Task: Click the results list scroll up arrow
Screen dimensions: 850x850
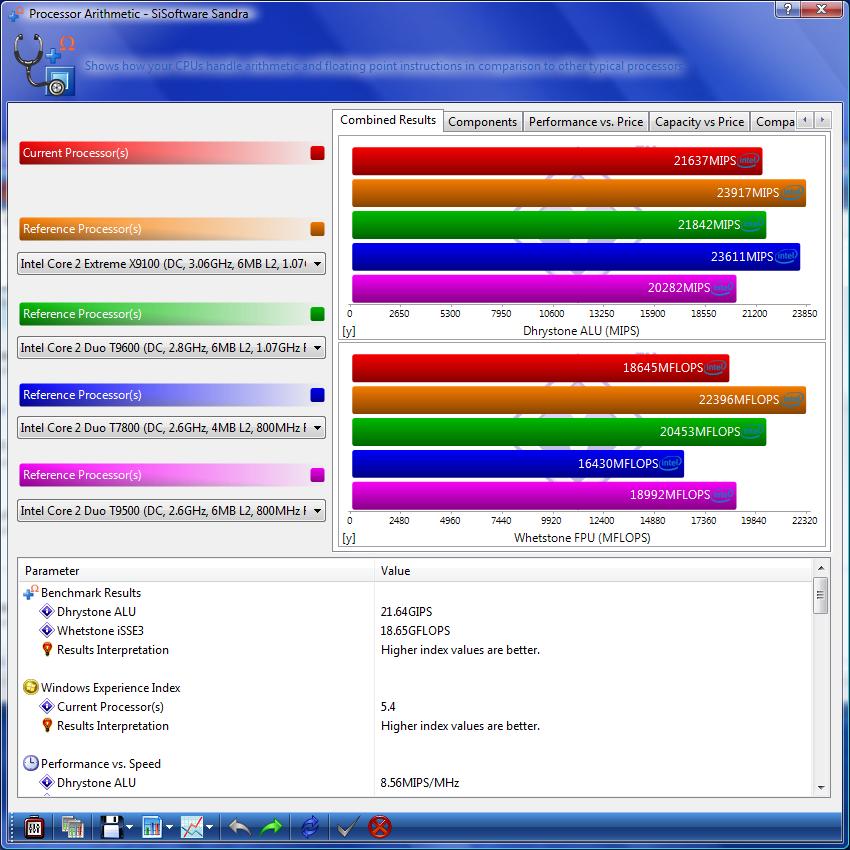Action: coord(821,568)
